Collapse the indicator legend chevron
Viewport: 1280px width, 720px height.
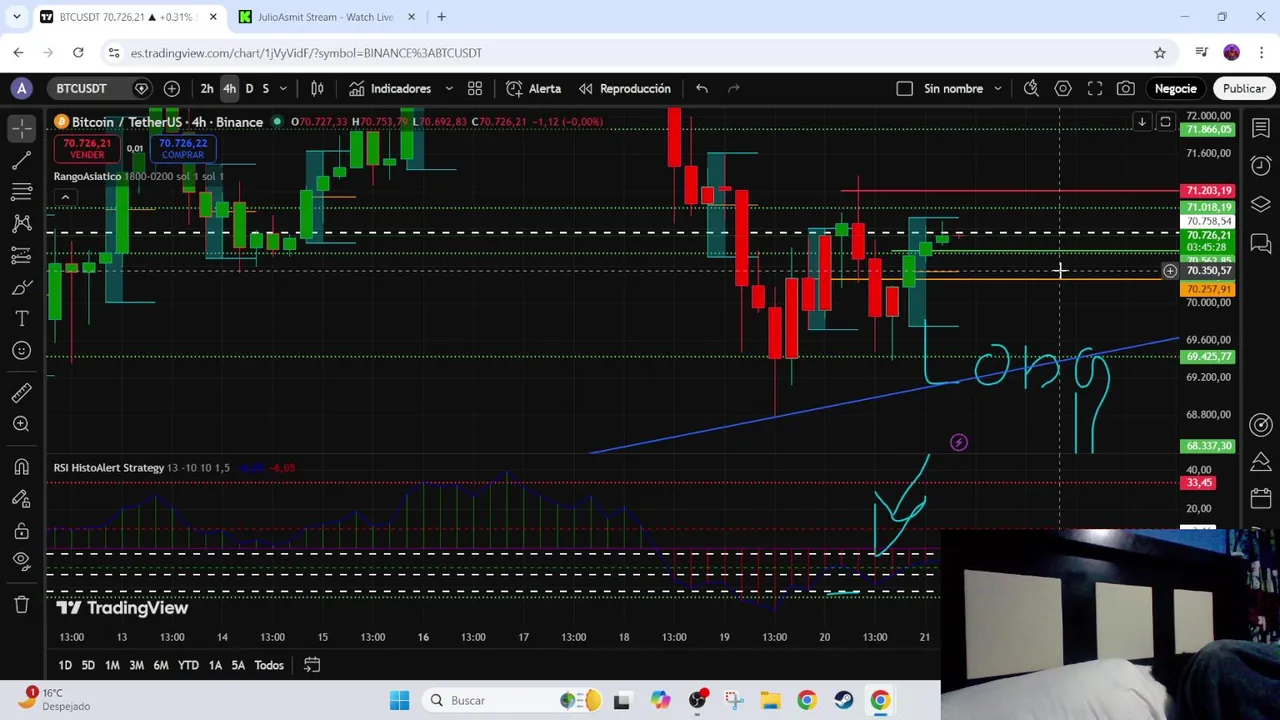65,198
